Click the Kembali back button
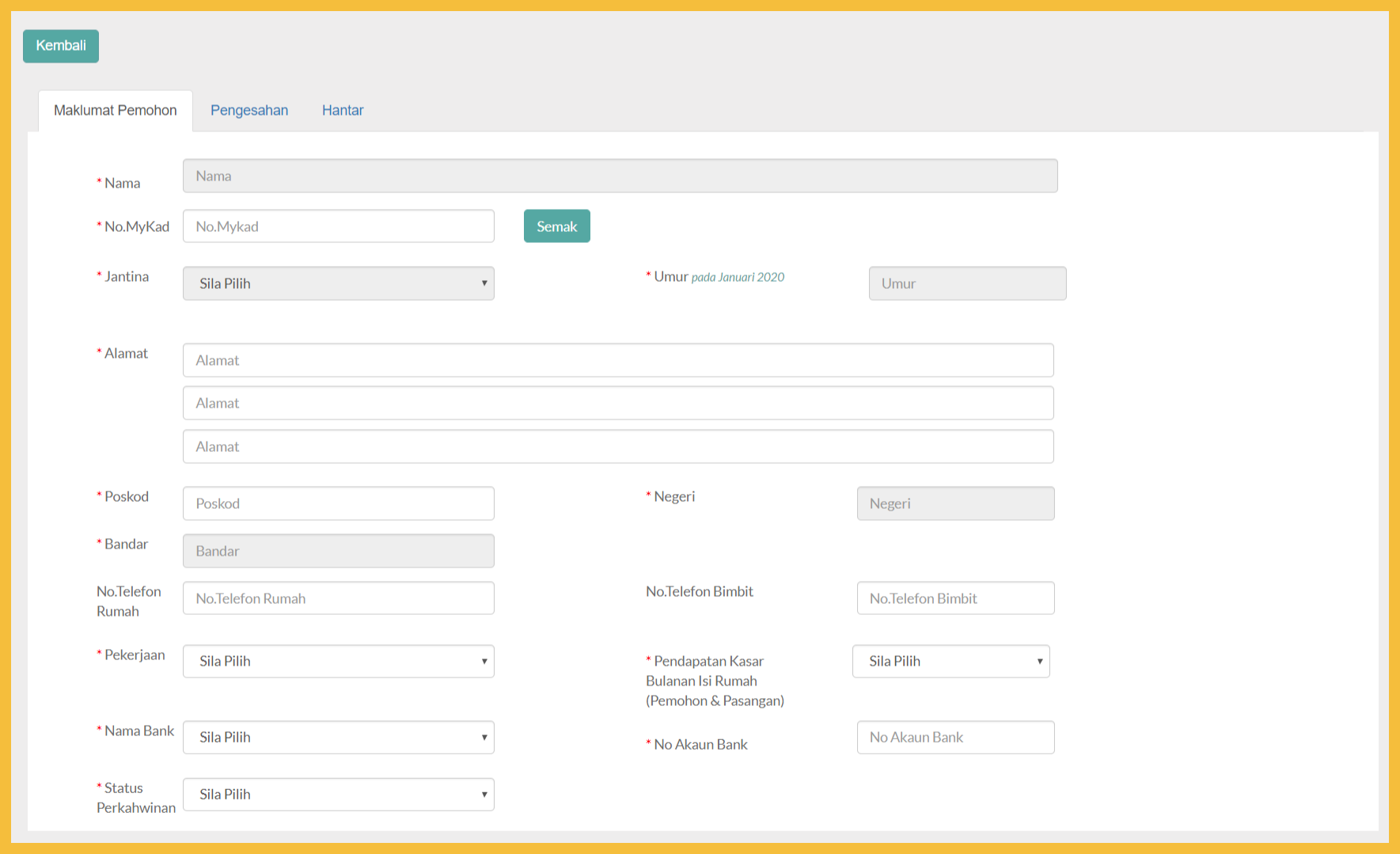The width and height of the screenshot is (1400, 854). tap(61, 46)
